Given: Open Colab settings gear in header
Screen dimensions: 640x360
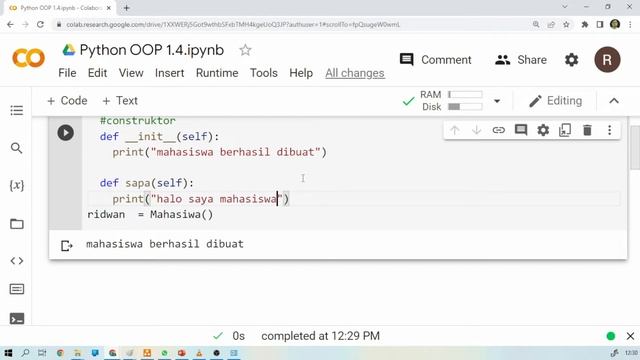Looking at the screenshot, I should click(571, 60).
